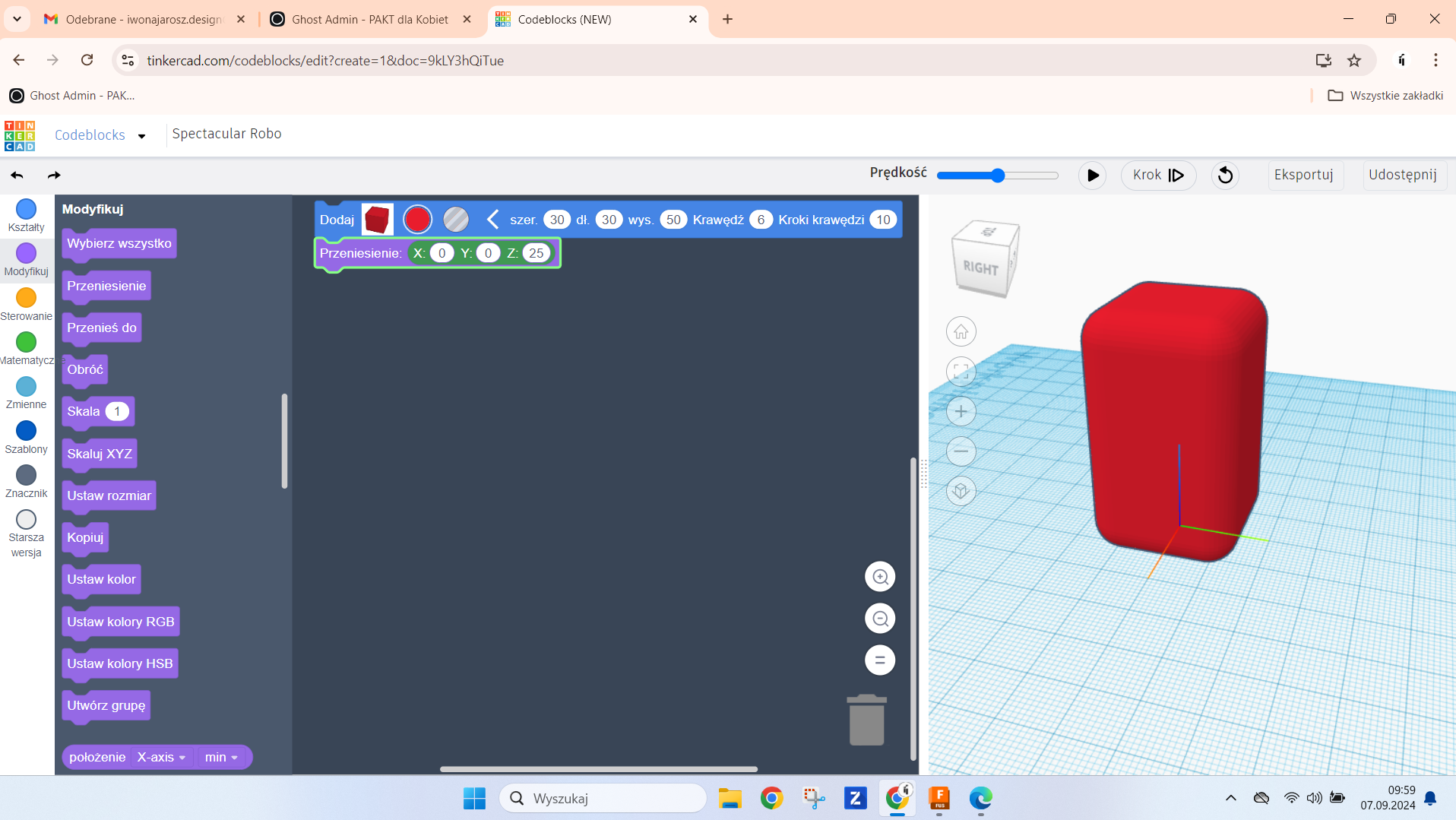Open the Modyfikuj category
Image resolution: width=1456 pixels, height=820 pixels.
tap(26, 260)
